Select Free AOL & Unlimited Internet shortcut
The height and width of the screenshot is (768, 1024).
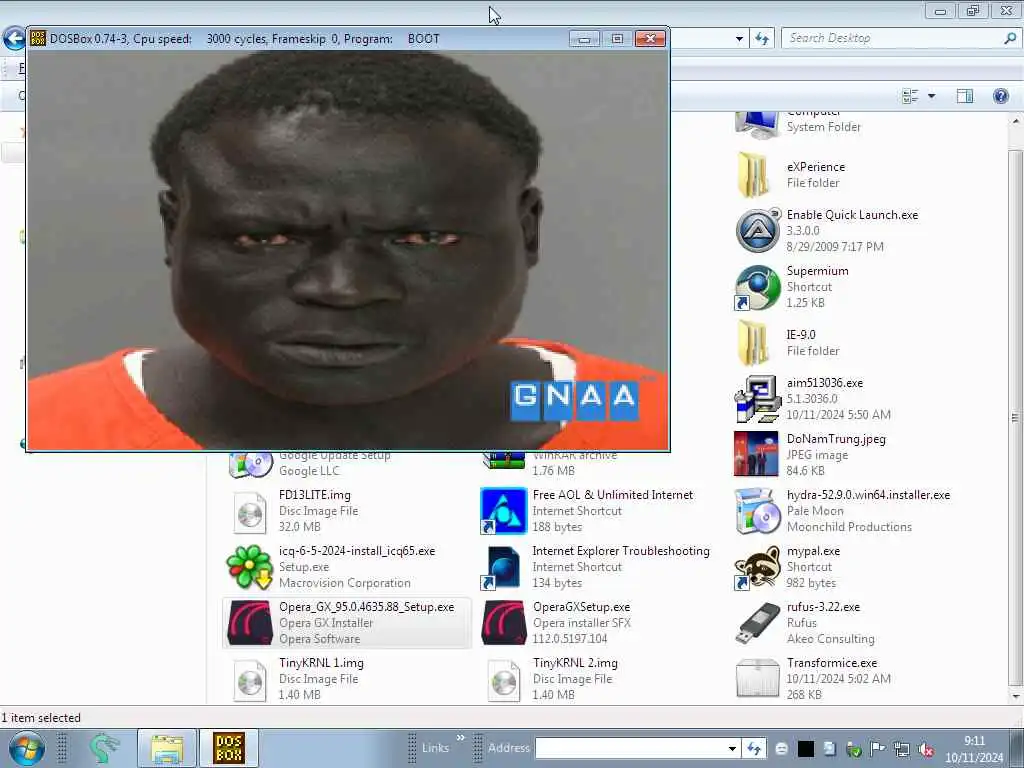click(x=504, y=511)
